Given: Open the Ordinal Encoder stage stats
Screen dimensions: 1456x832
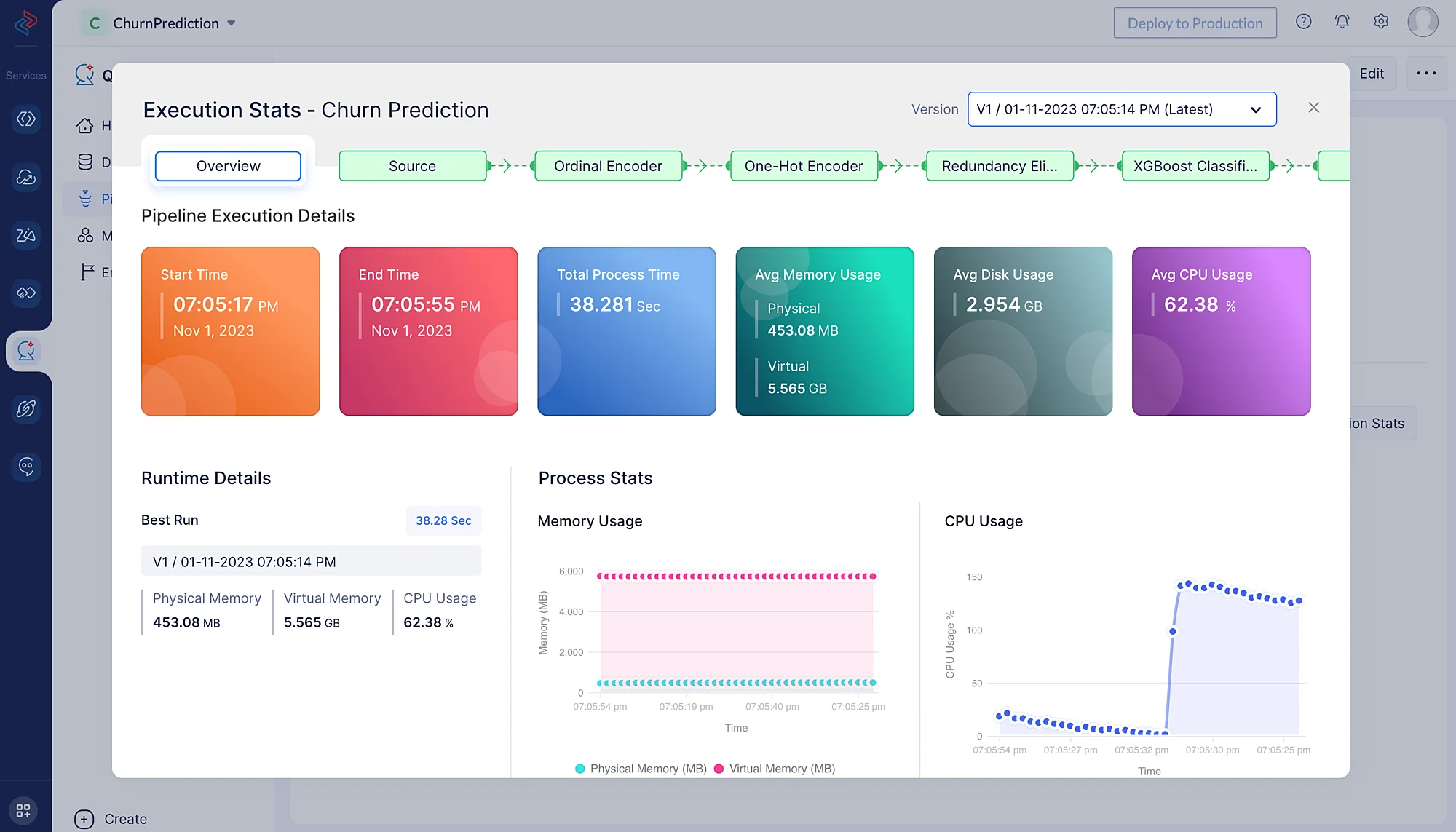Looking at the screenshot, I should [x=608, y=166].
